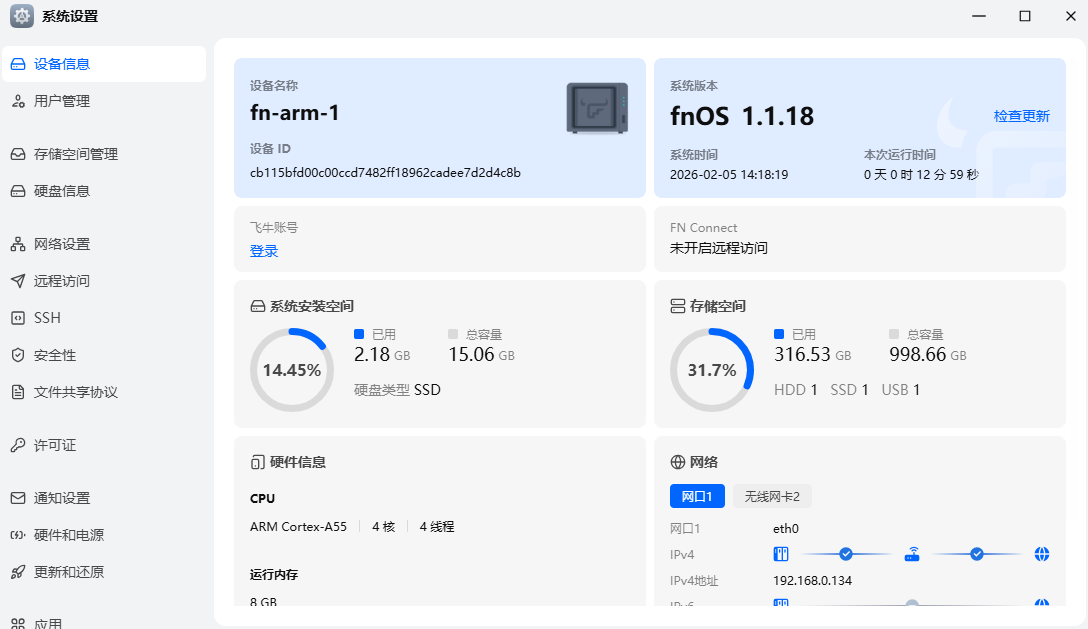Click the 998.66 GB total capacity value

point(928,355)
